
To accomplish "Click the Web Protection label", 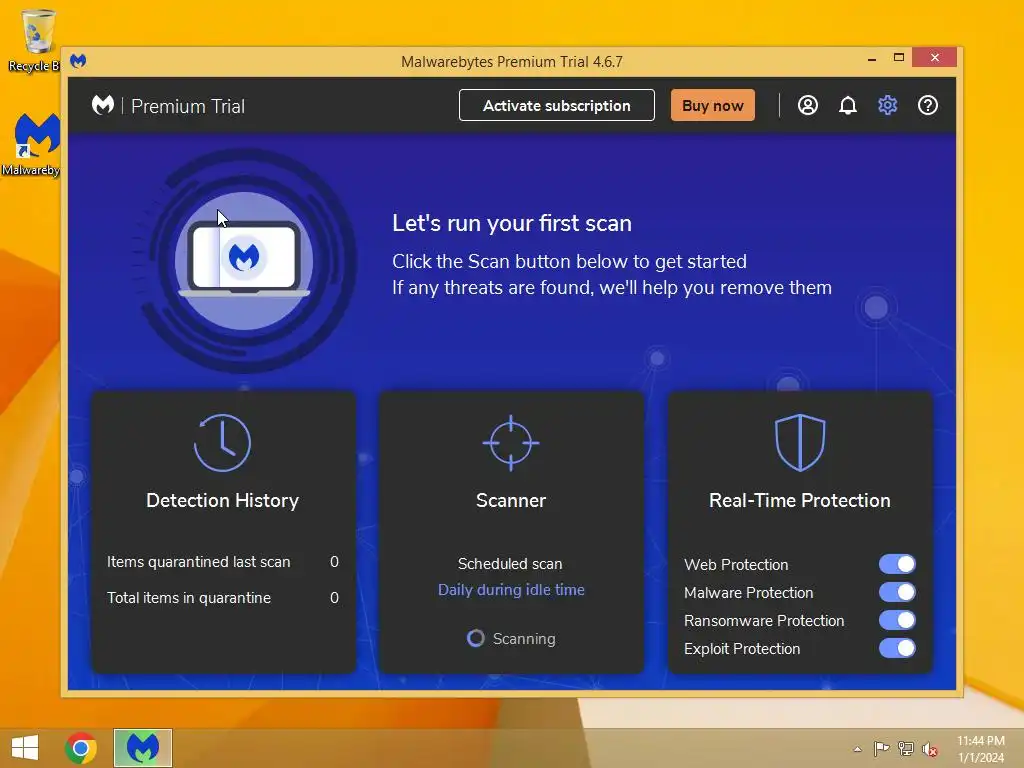I will (x=736, y=564).
